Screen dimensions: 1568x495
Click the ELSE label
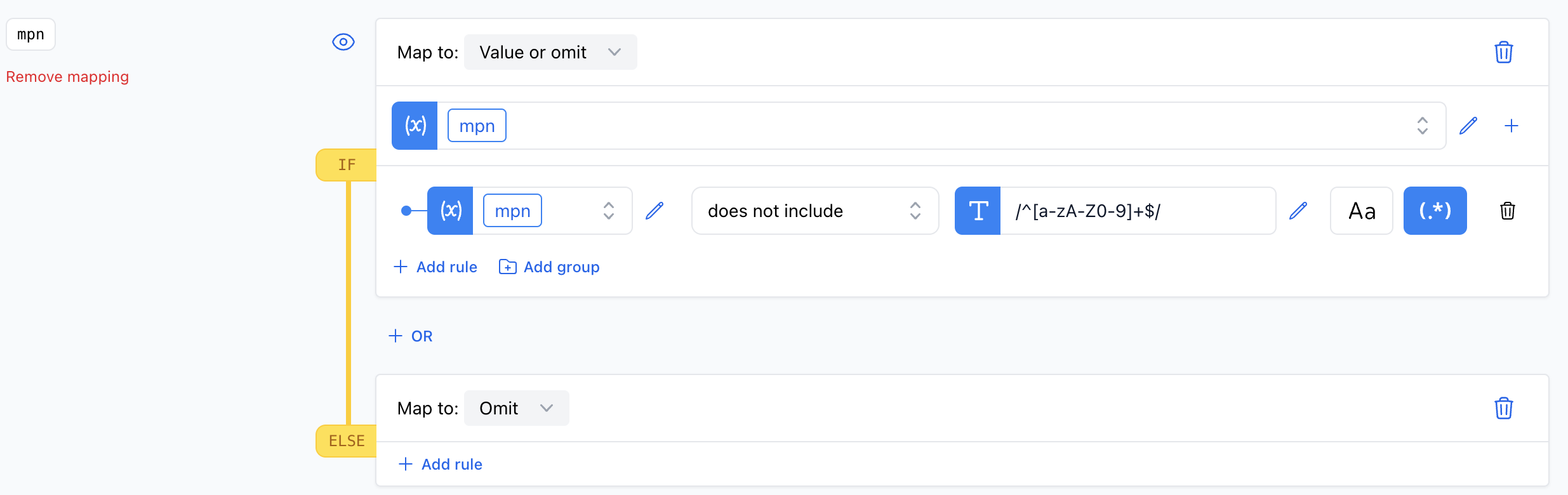pos(347,441)
